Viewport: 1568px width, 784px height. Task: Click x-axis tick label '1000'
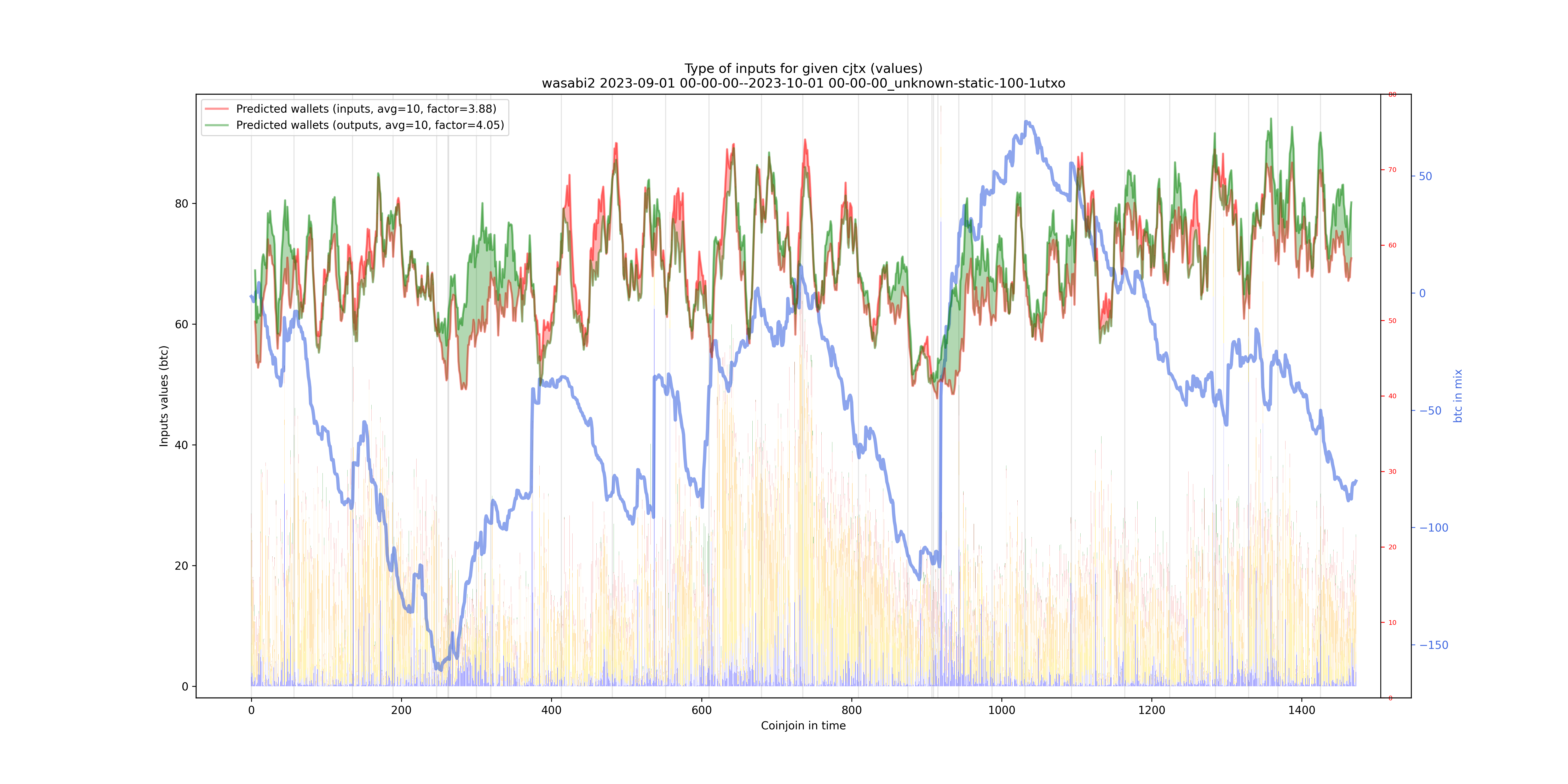[1001, 710]
